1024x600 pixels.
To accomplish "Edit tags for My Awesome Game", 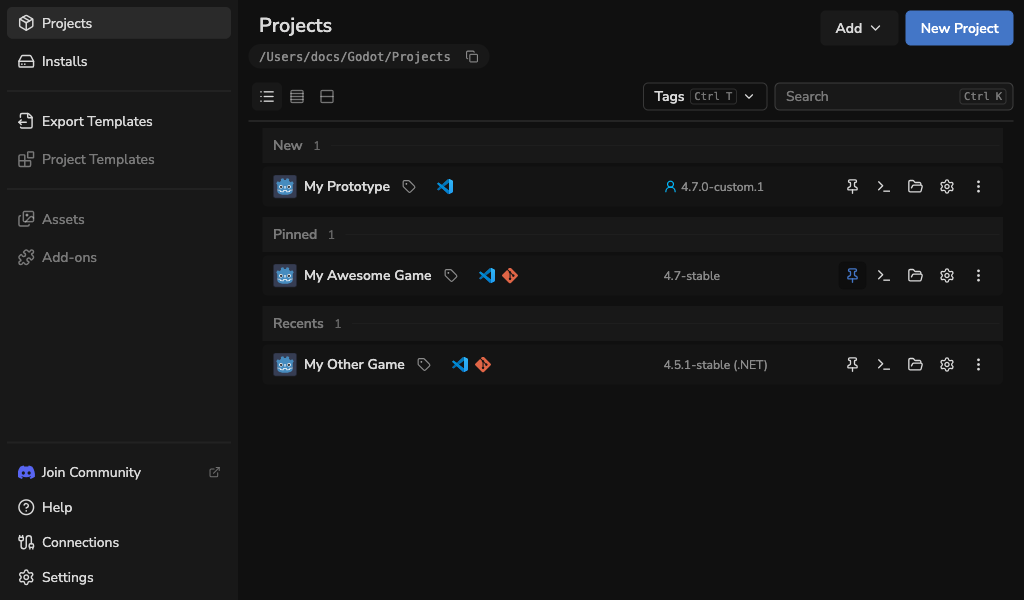I will click(451, 276).
